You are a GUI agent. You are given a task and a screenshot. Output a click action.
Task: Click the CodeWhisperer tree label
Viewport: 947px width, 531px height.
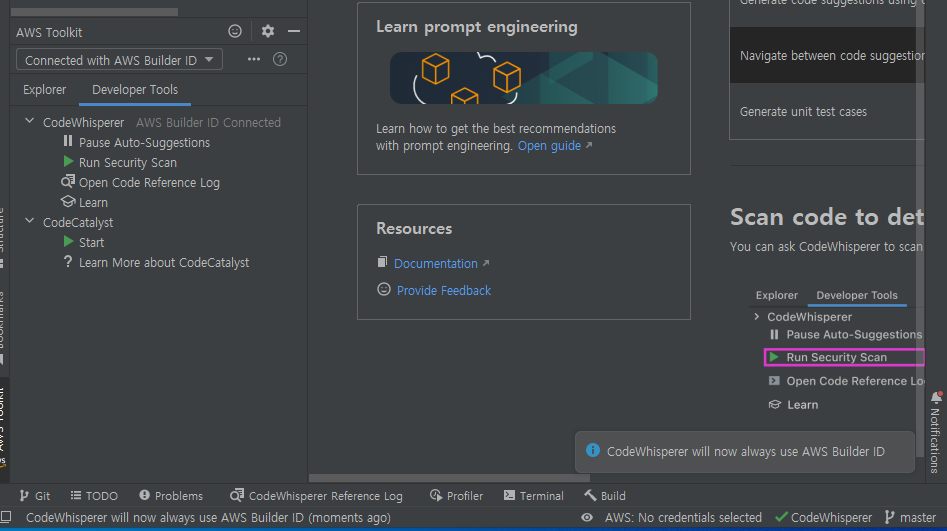(x=83, y=123)
